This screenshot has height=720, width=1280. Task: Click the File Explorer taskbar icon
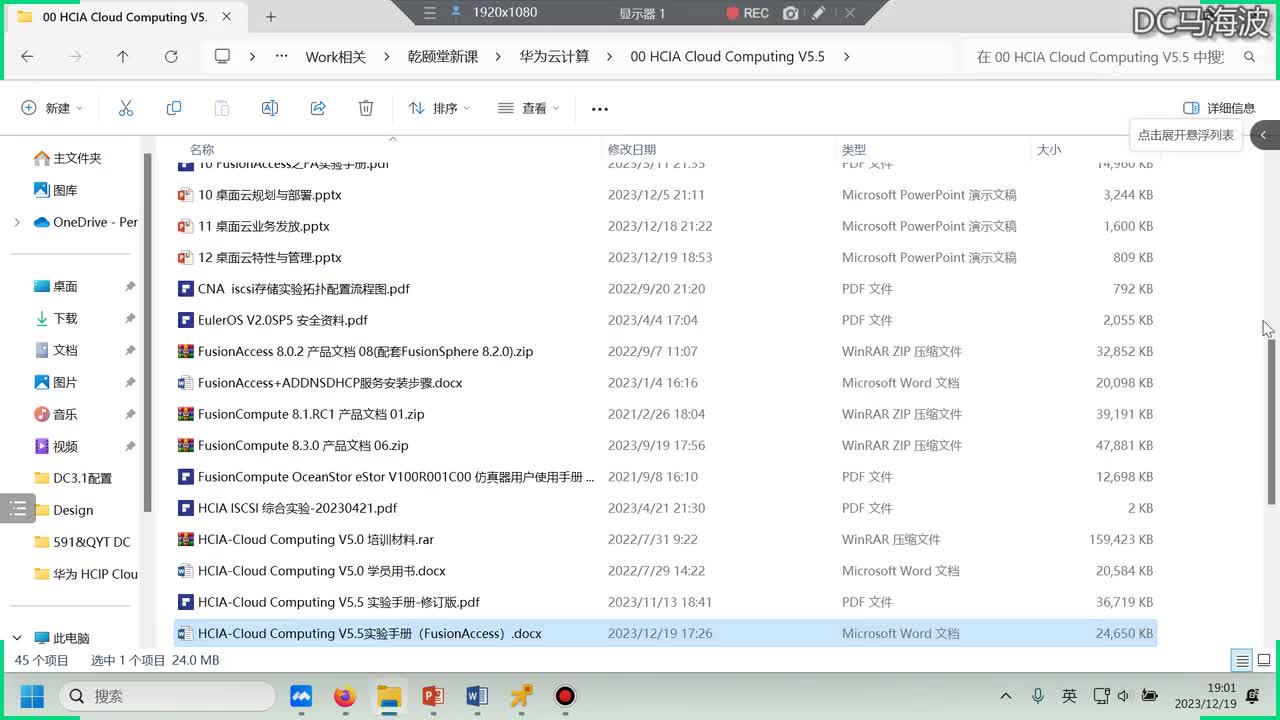(389, 696)
